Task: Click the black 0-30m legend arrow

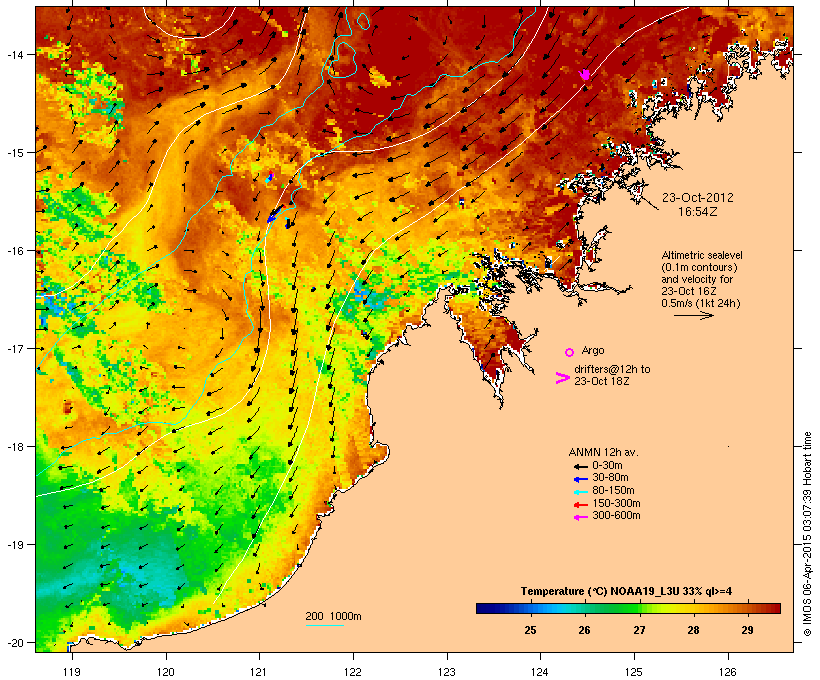Action: pos(580,466)
